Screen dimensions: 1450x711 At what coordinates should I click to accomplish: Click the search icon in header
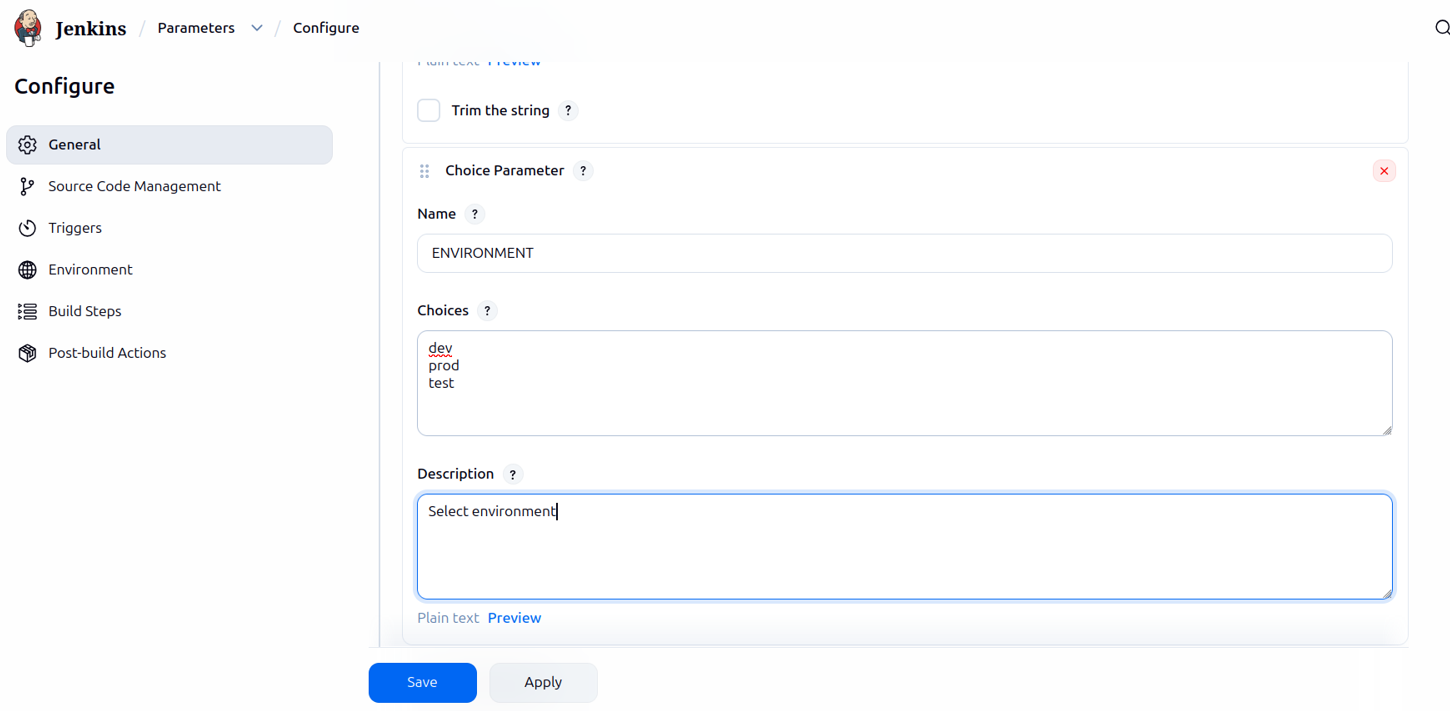[x=1441, y=27]
